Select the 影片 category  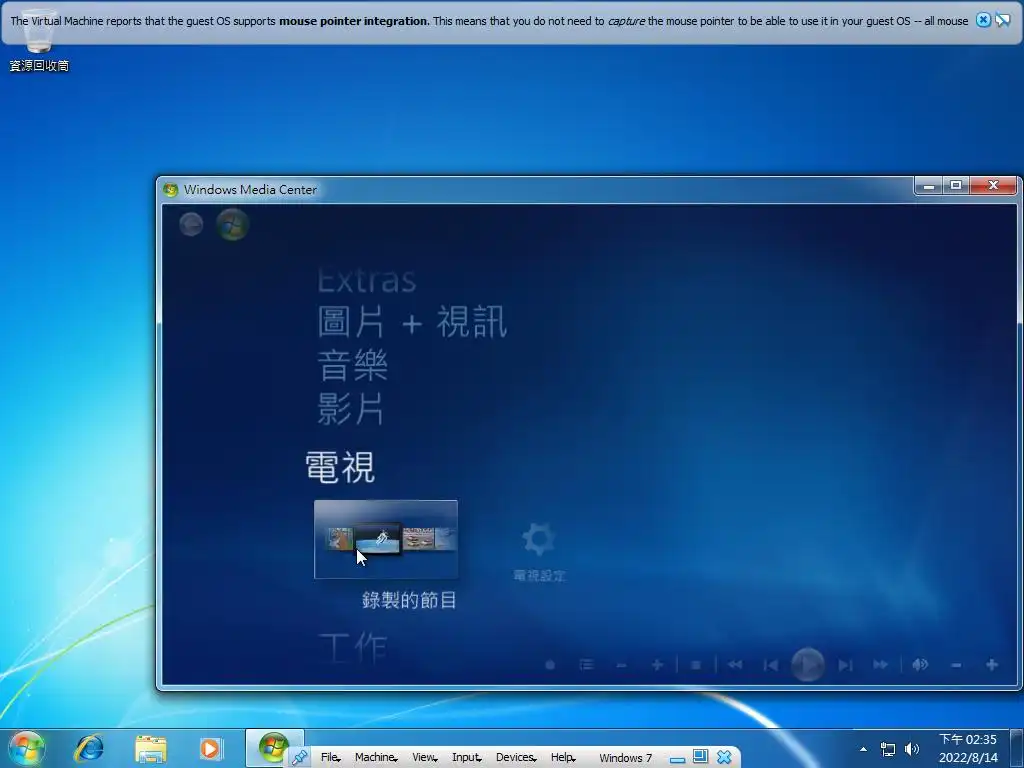(351, 409)
